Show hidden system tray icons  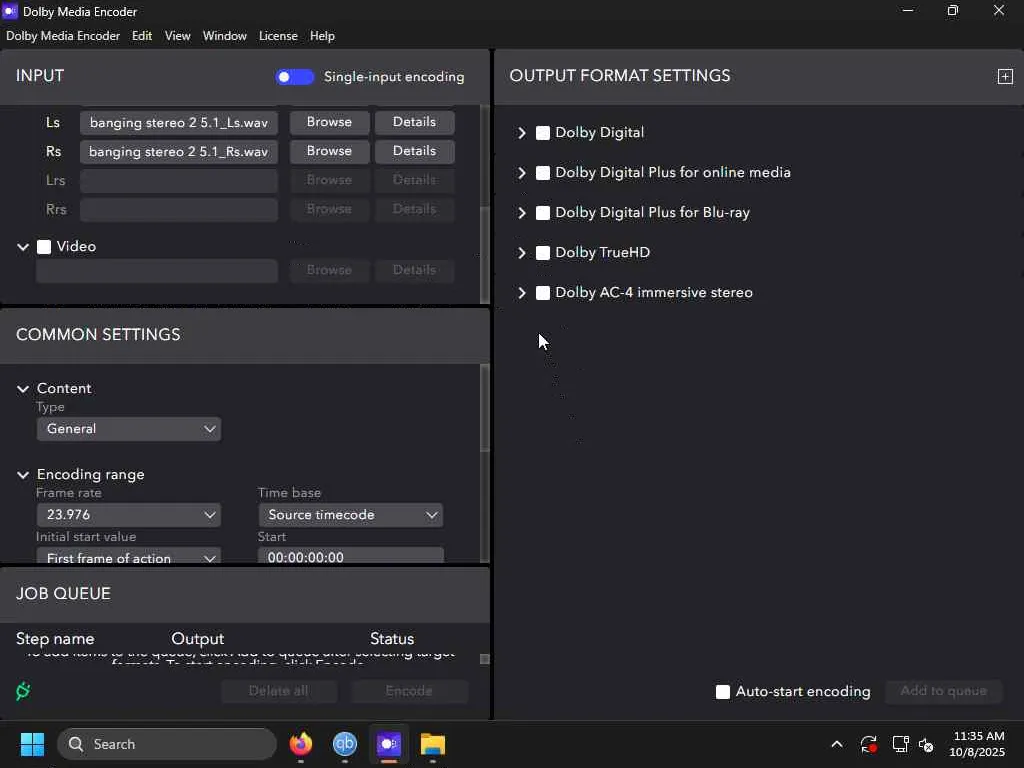coord(836,744)
